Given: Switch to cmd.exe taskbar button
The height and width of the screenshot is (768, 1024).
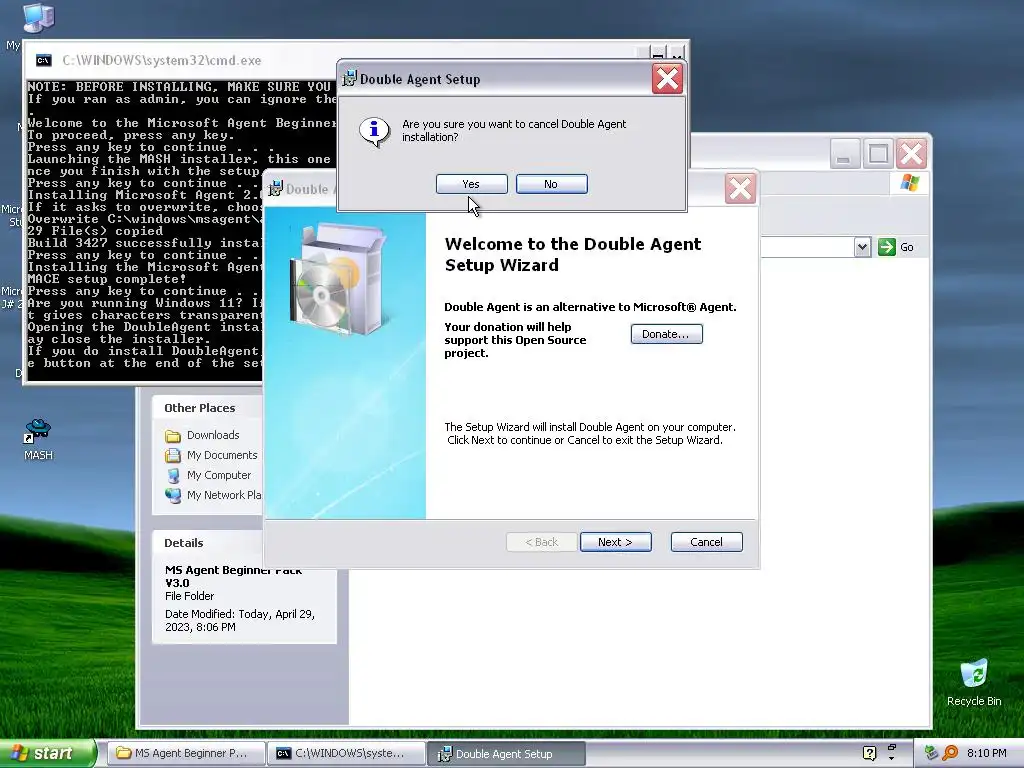Looking at the screenshot, I should tap(347, 754).
